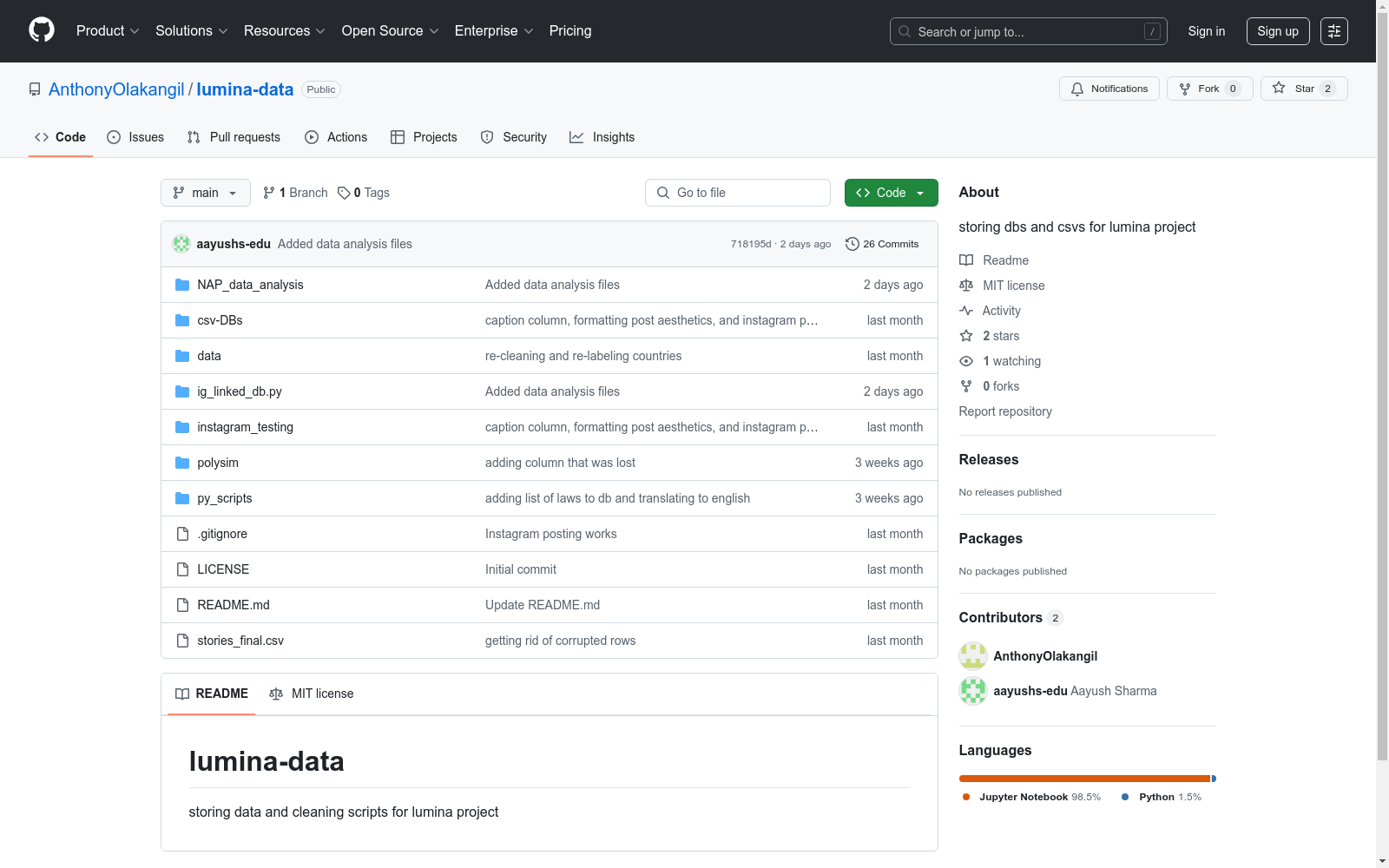1389x868 pixels.
Task: View the 1 Branch link
Action: tap(295, 193)
